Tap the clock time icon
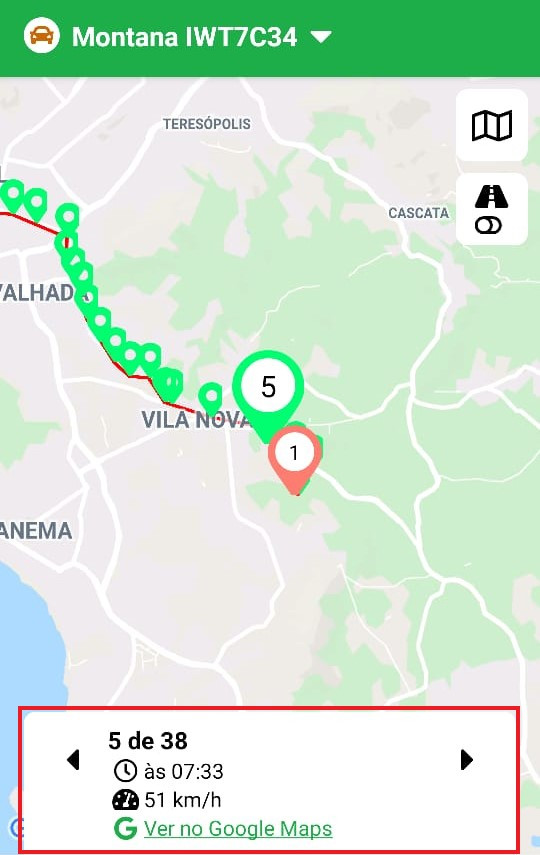This screenshot has width=540, height=855. pyautogui.click(x=125, y=771)
